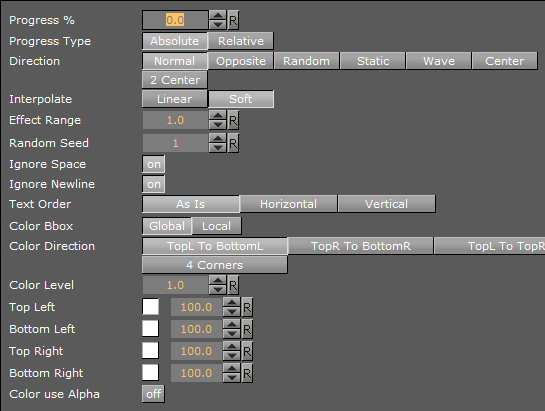Decrease Color Level with down arrow
The width and height of the screenshot is (545, 411).
coord(218,290)
